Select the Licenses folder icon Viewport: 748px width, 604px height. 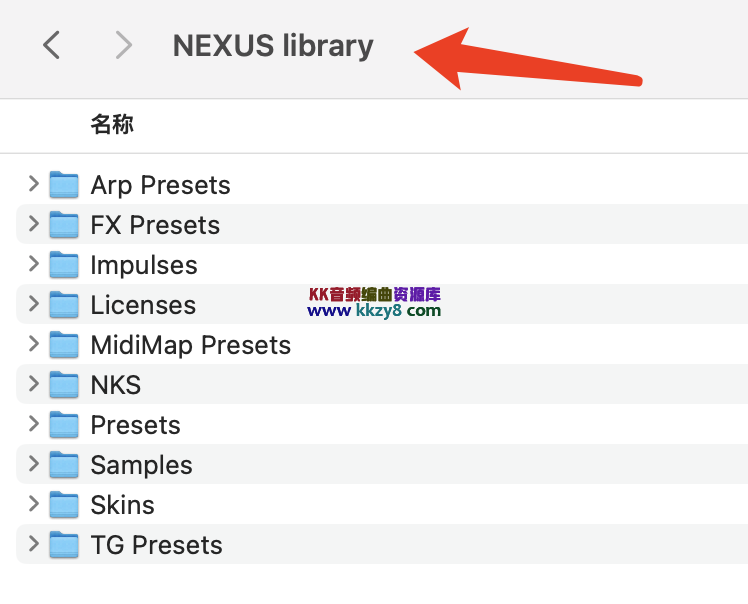(x=64, y=304)
